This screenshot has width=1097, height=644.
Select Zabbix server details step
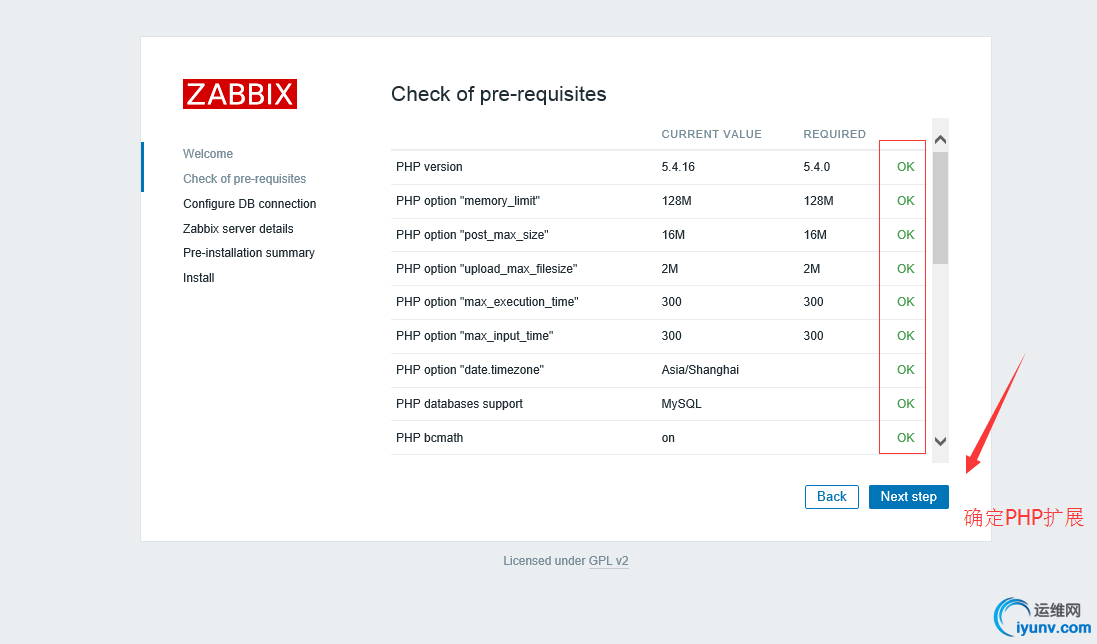pyautogui.click(x=238, y=229)
